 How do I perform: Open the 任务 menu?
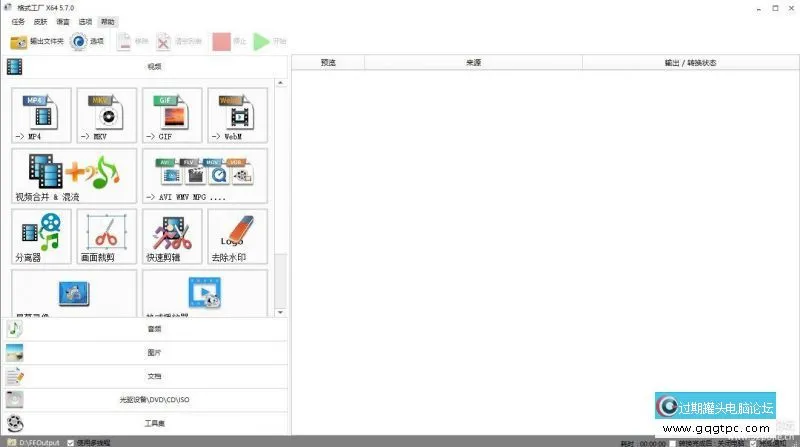click(18, 21)
